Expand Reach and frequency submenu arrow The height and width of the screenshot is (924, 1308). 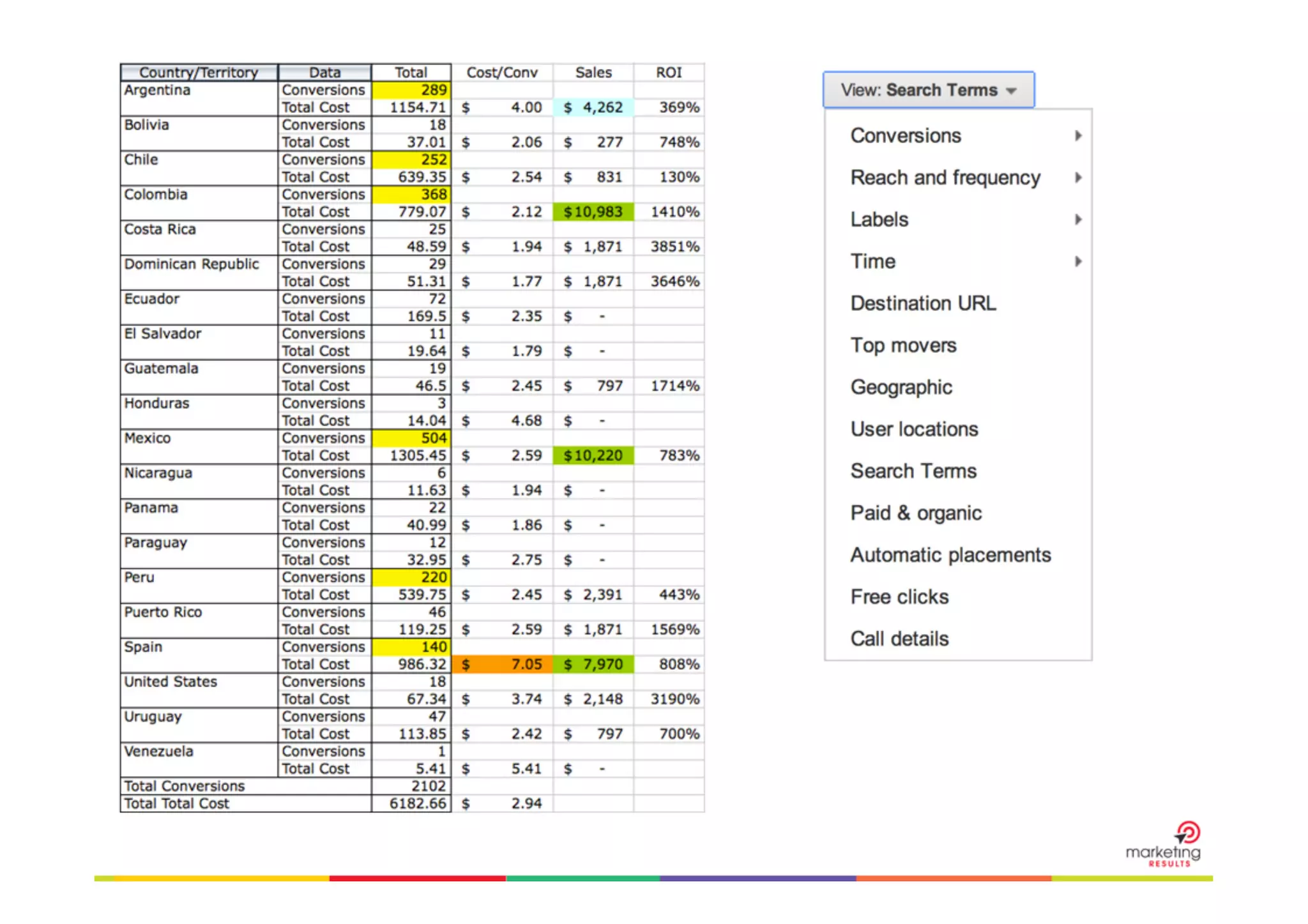tap(1078, 178)
